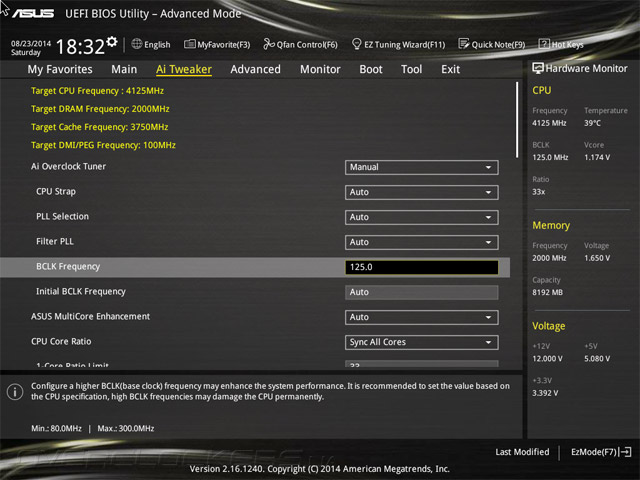Select the Ai Overclock Tuner label
The image size is (640, 480).
coord(68,166)
